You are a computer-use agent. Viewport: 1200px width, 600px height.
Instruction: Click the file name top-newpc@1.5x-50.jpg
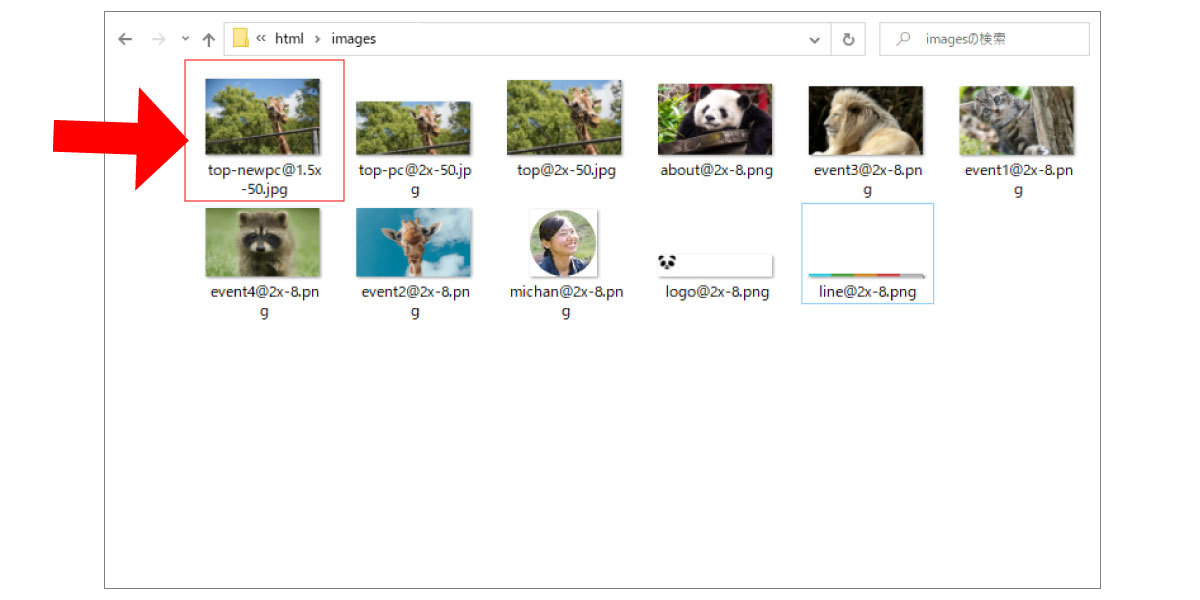(265, 179)
